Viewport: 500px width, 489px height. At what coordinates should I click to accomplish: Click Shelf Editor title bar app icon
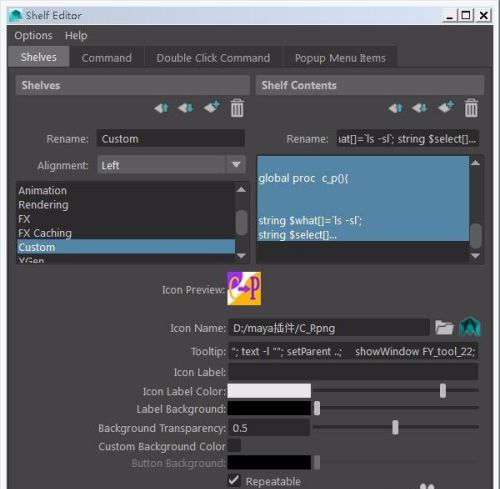[x=16, y=15]
